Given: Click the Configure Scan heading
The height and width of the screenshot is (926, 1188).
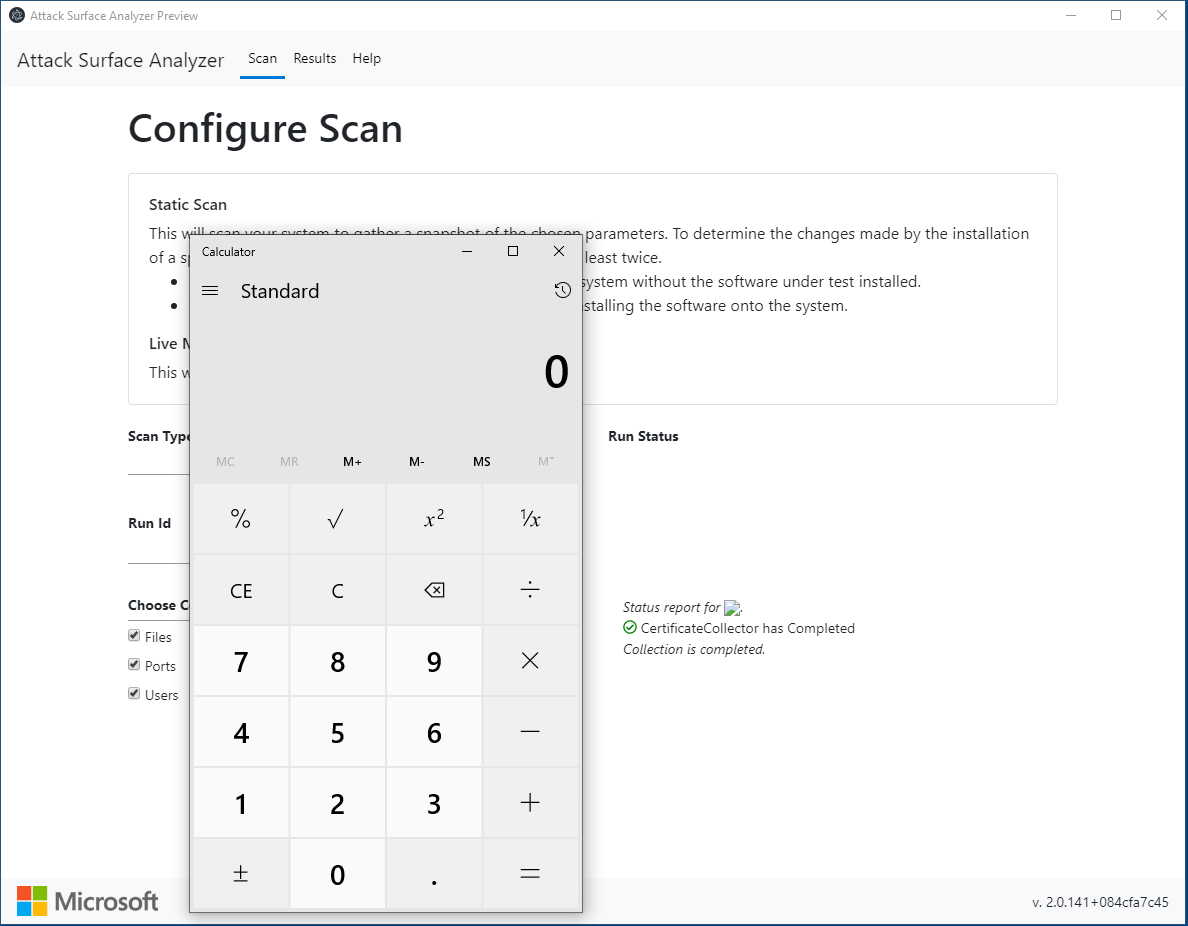Looking at the screenshot, I should coord(265,129).
